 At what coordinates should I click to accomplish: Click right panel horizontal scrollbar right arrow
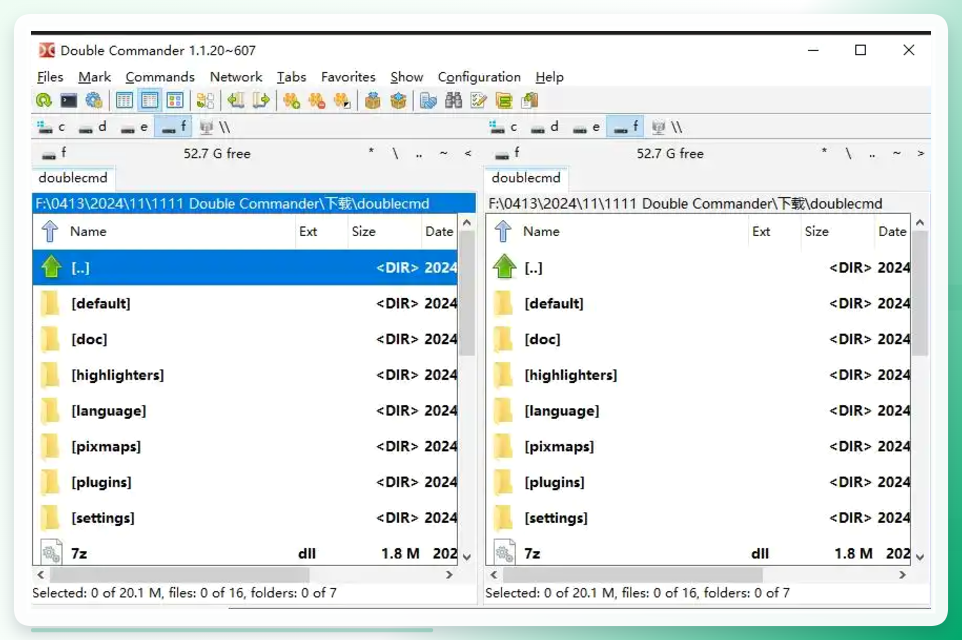[x=902, y=575]
